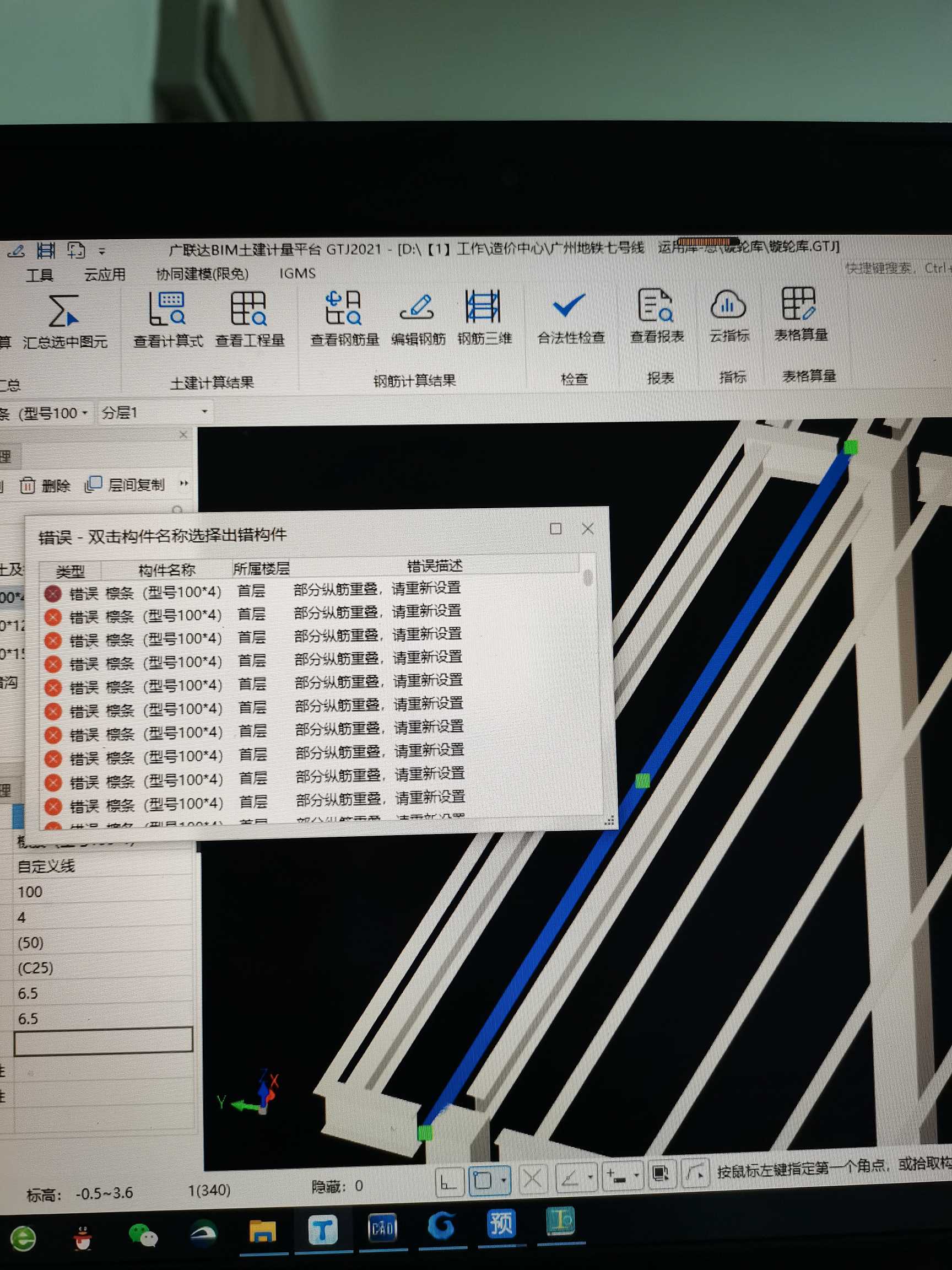Click the monitor icon in status bar

661,1174
